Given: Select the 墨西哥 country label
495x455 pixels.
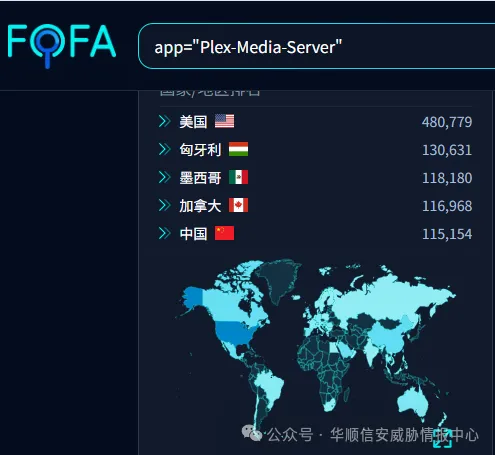Looking at the screenshot, I should pyautogui.click(x=200, y=178).
